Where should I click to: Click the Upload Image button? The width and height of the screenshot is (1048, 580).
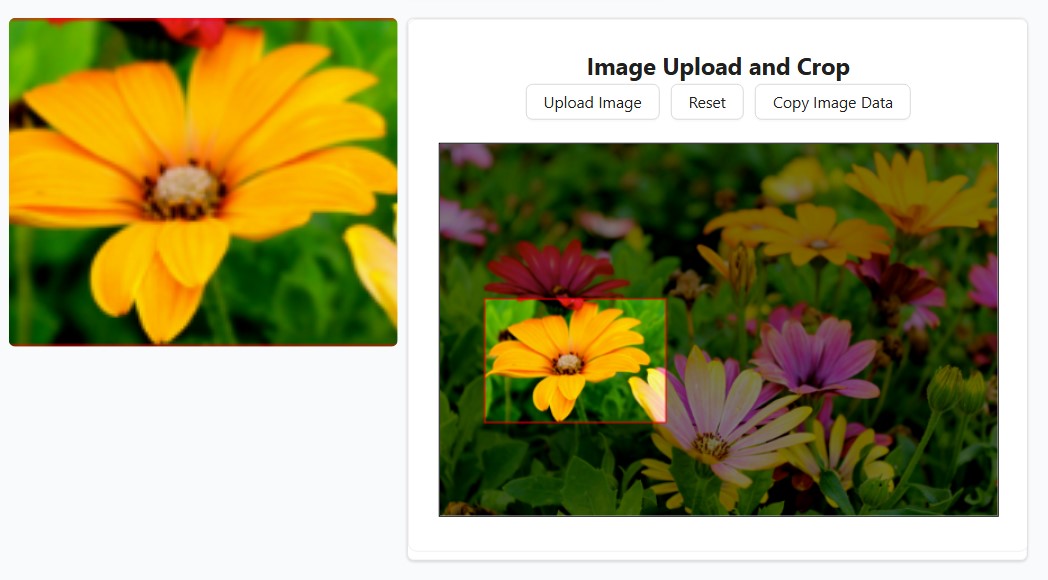(592, 102)
